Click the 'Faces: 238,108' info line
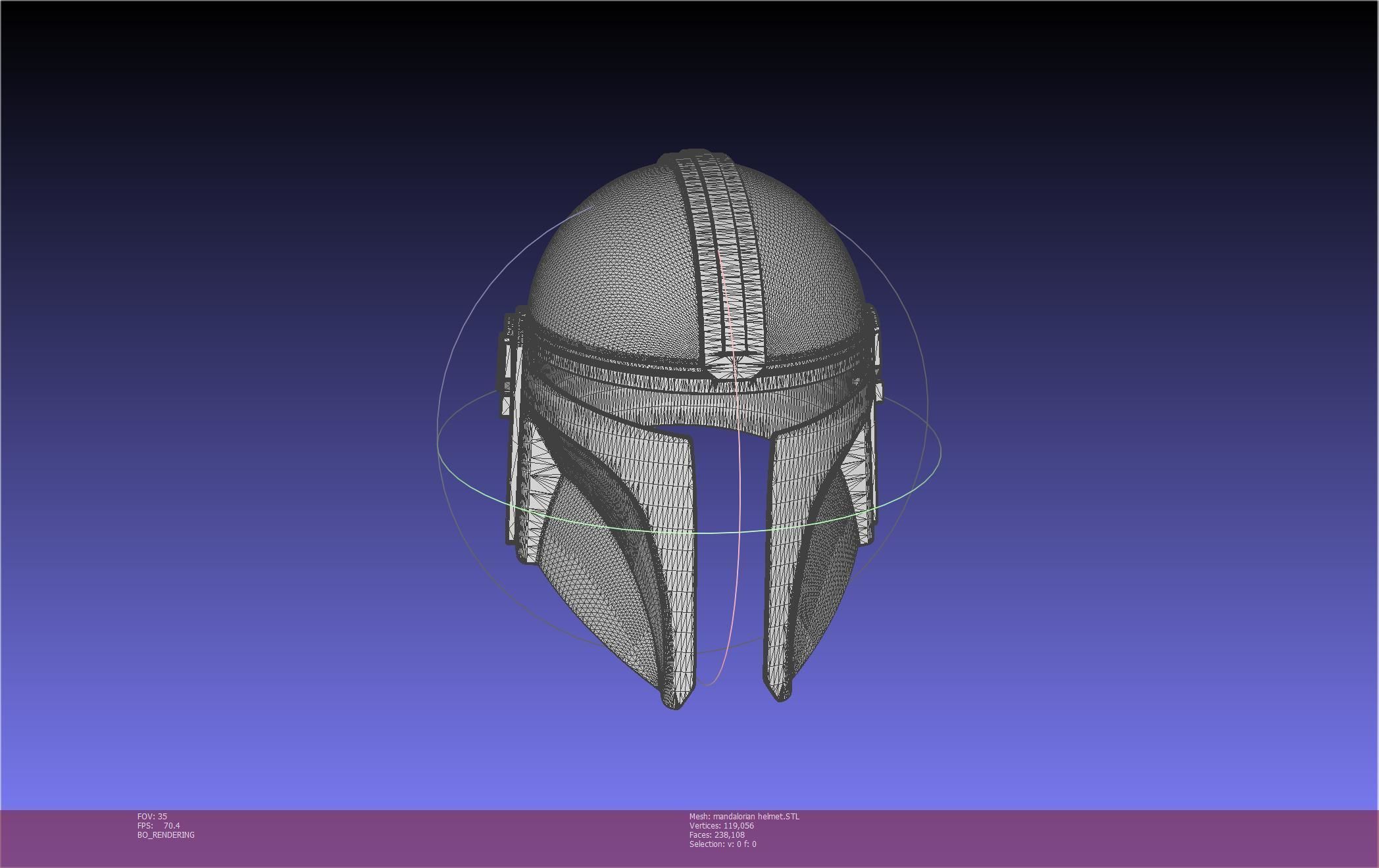The height and width of the screenshot is (868, 1379). (x=717, y=834)
